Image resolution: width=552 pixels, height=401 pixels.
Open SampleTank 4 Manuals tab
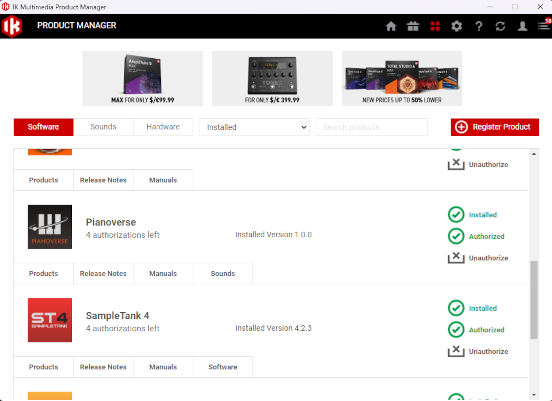163,367
